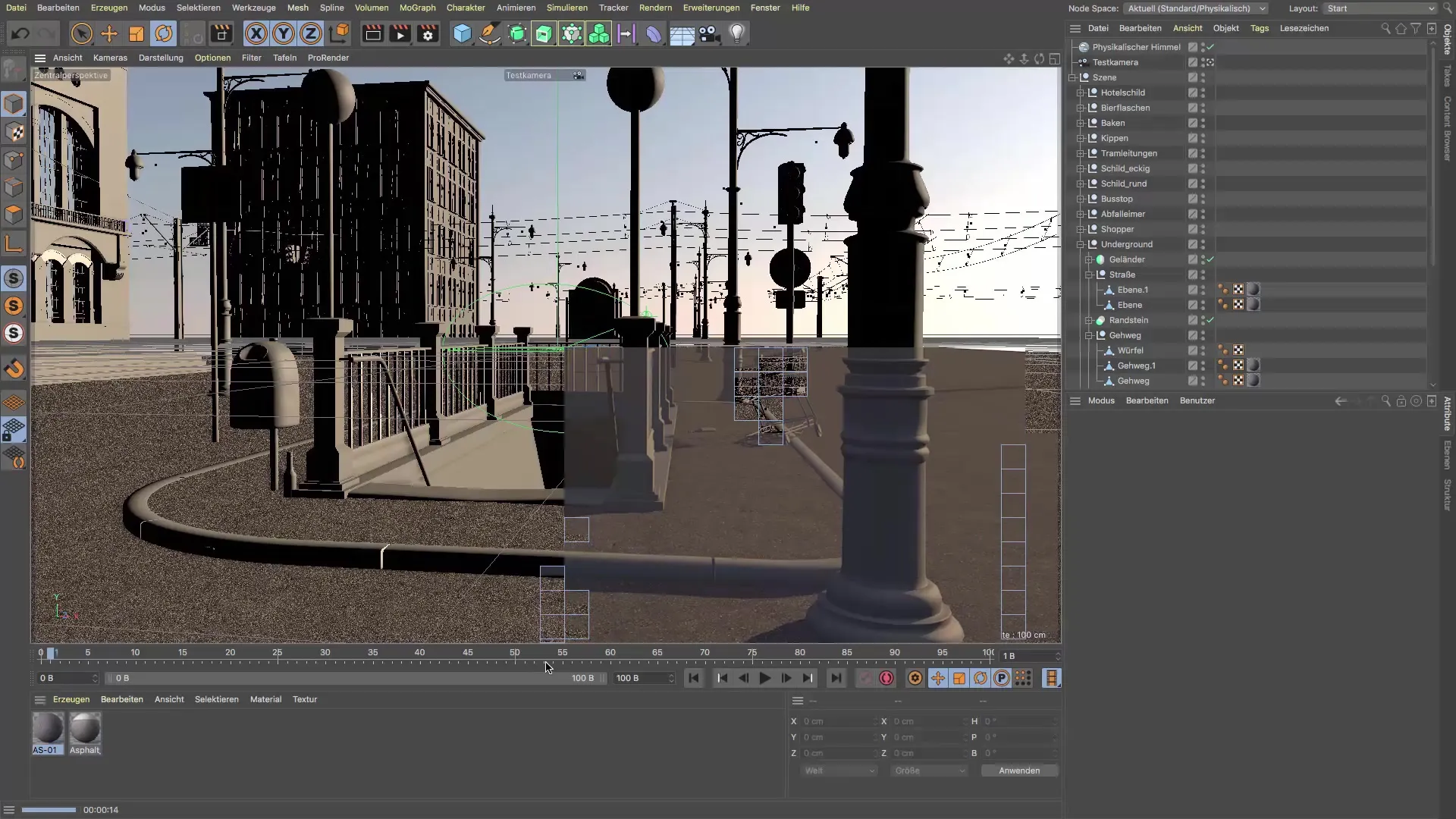
Task: Toggle Randstein enabled checkmark
Action: tap(1210, 320)
